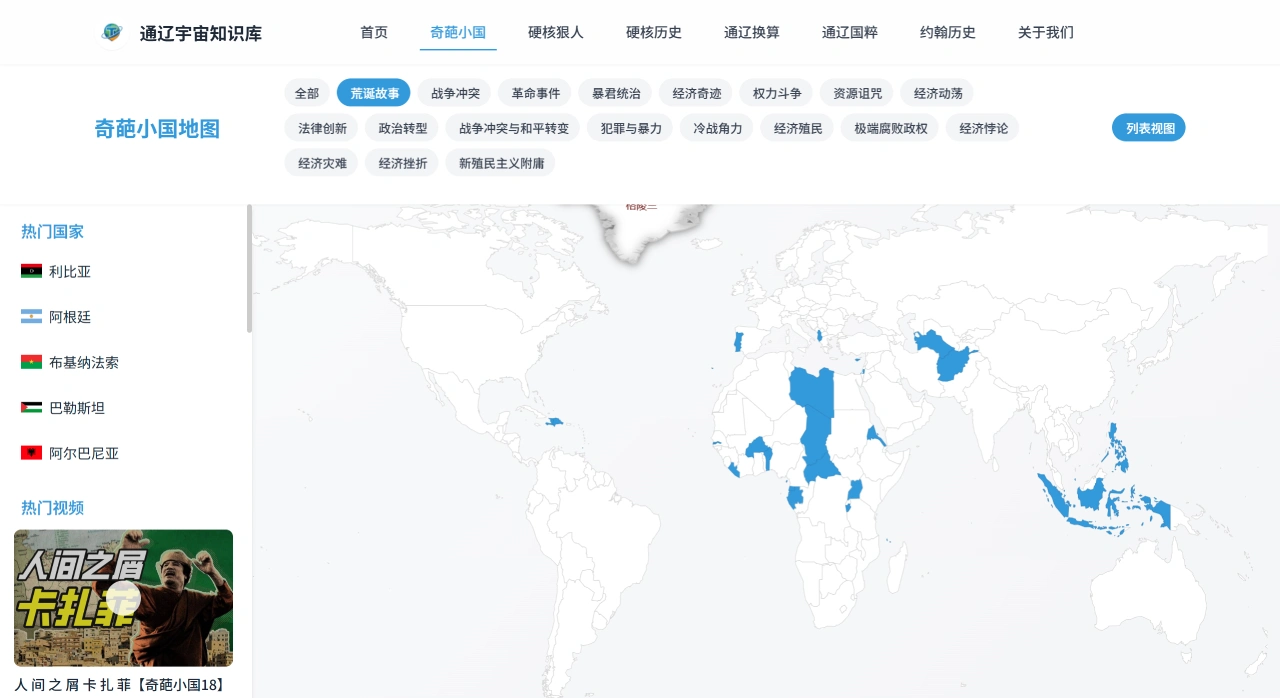Viewport: 1280px width, 698px height.
Task: Go to 硬核历史 section
Action: click(x=654, y=32)
